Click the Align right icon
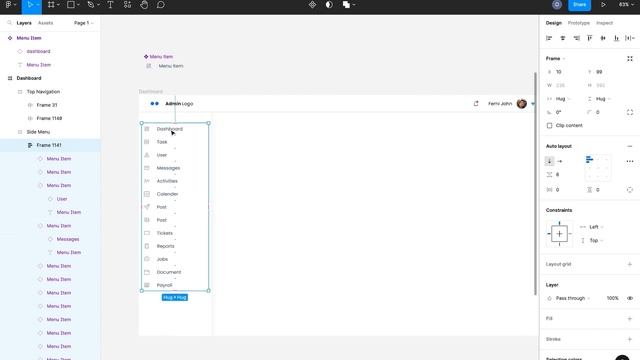 pyautogui.click(x=576, y=38)
